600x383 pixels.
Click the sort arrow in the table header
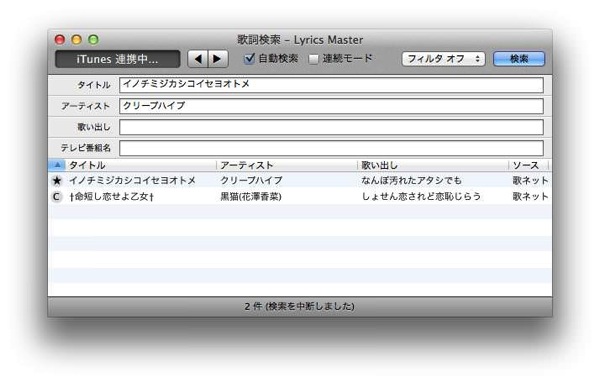tap(57, 165)
